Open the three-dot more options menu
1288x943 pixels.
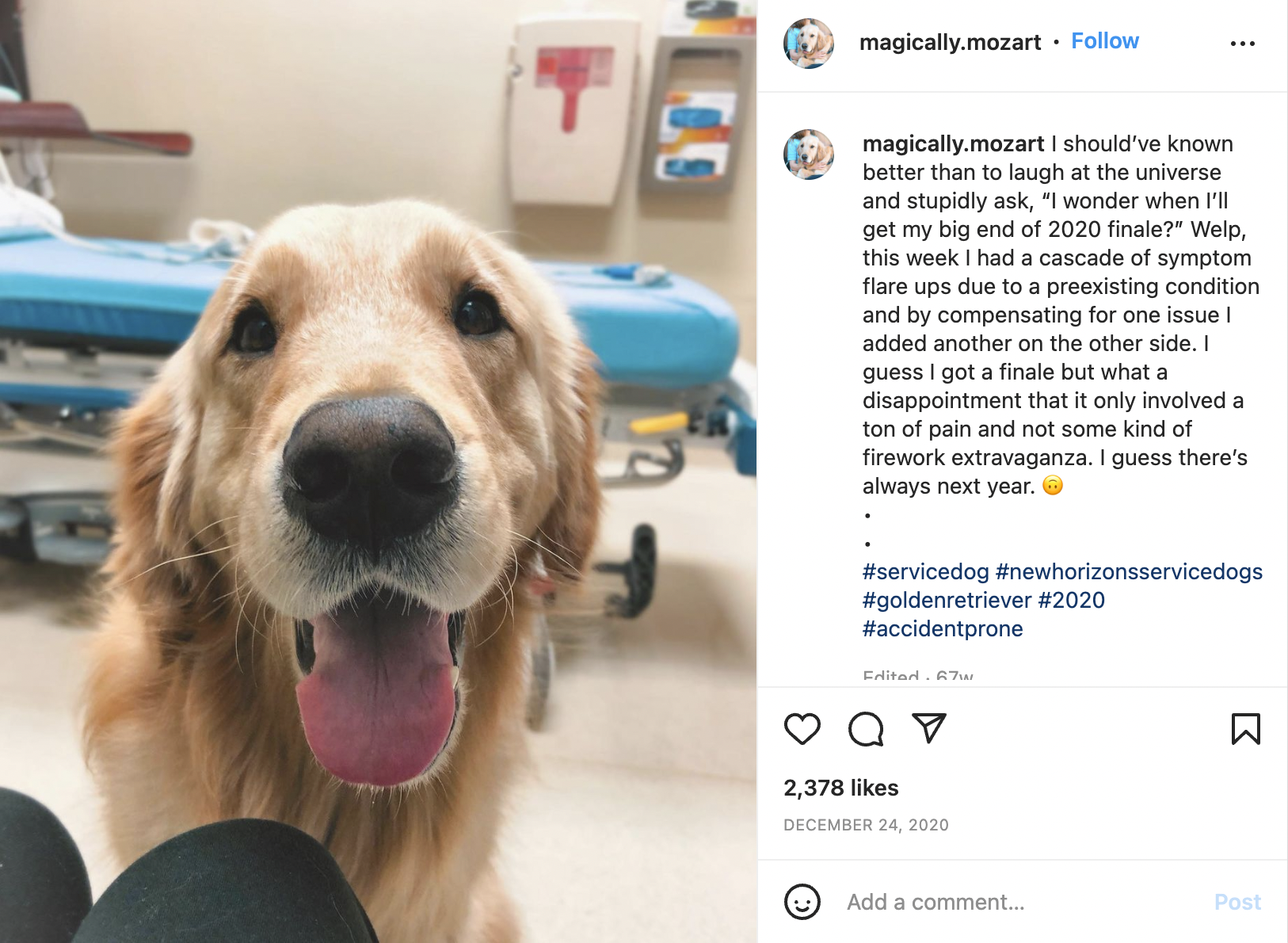click(x=1242, y=44)
